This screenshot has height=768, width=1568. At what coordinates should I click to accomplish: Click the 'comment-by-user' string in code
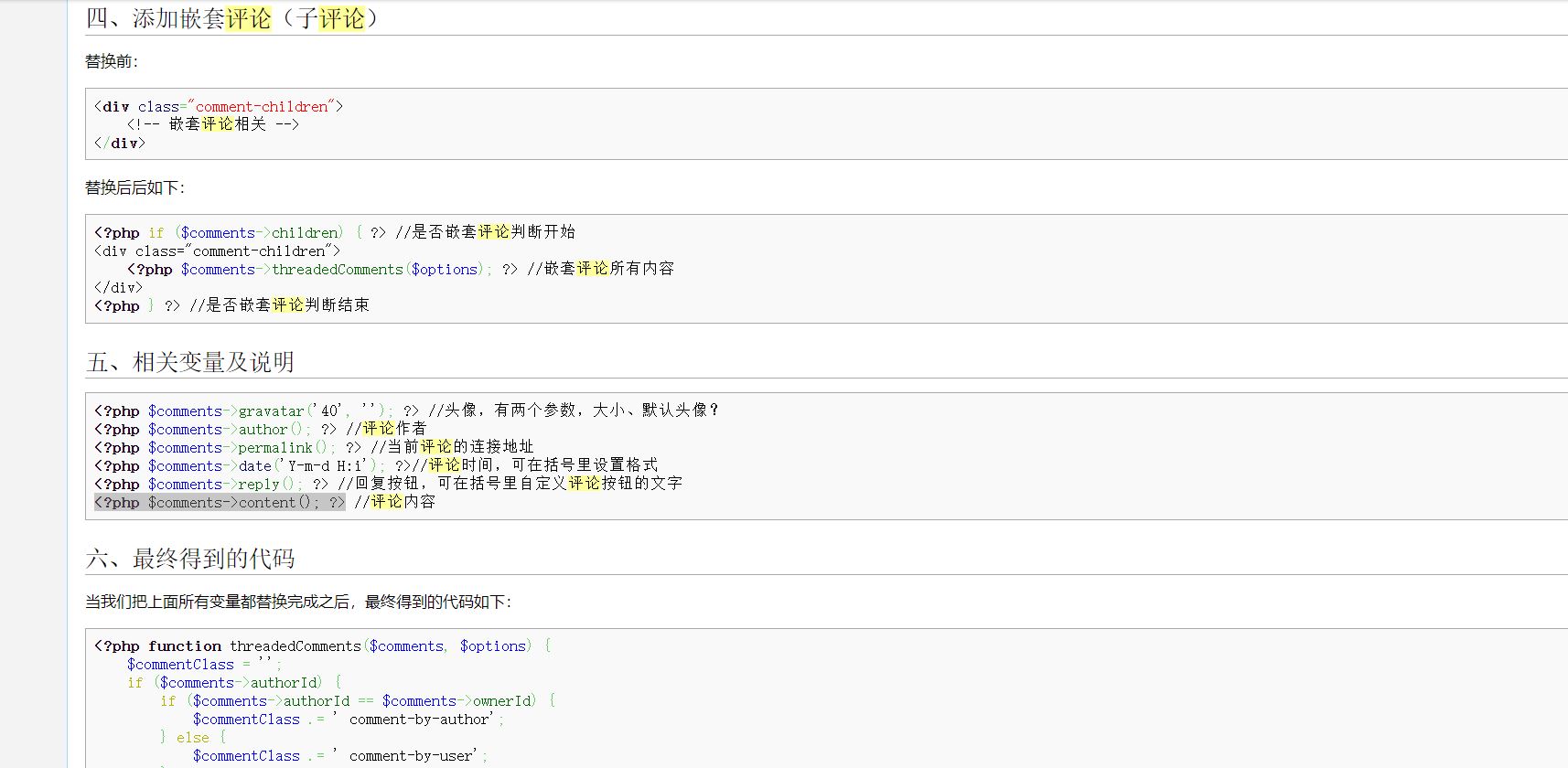412,756
